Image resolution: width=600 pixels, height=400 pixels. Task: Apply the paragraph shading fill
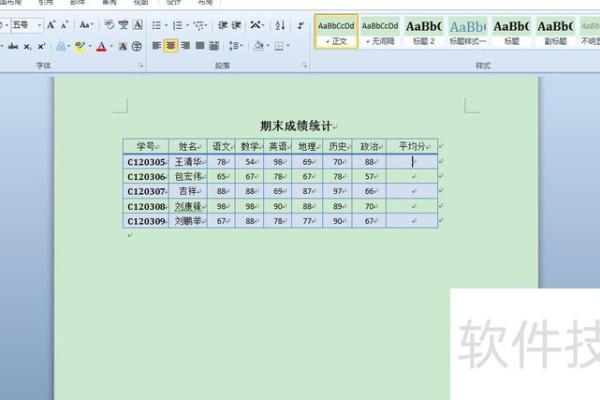pos(258,46)
